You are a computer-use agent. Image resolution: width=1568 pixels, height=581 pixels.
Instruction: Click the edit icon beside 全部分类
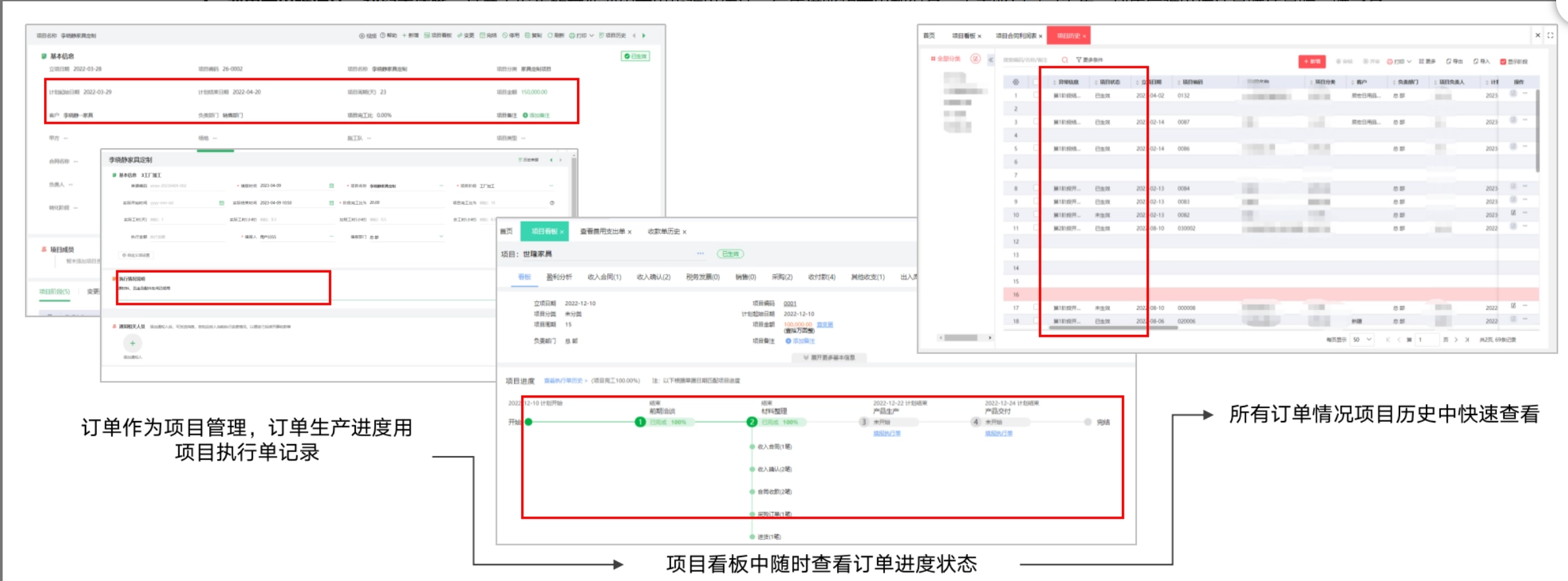976,59
